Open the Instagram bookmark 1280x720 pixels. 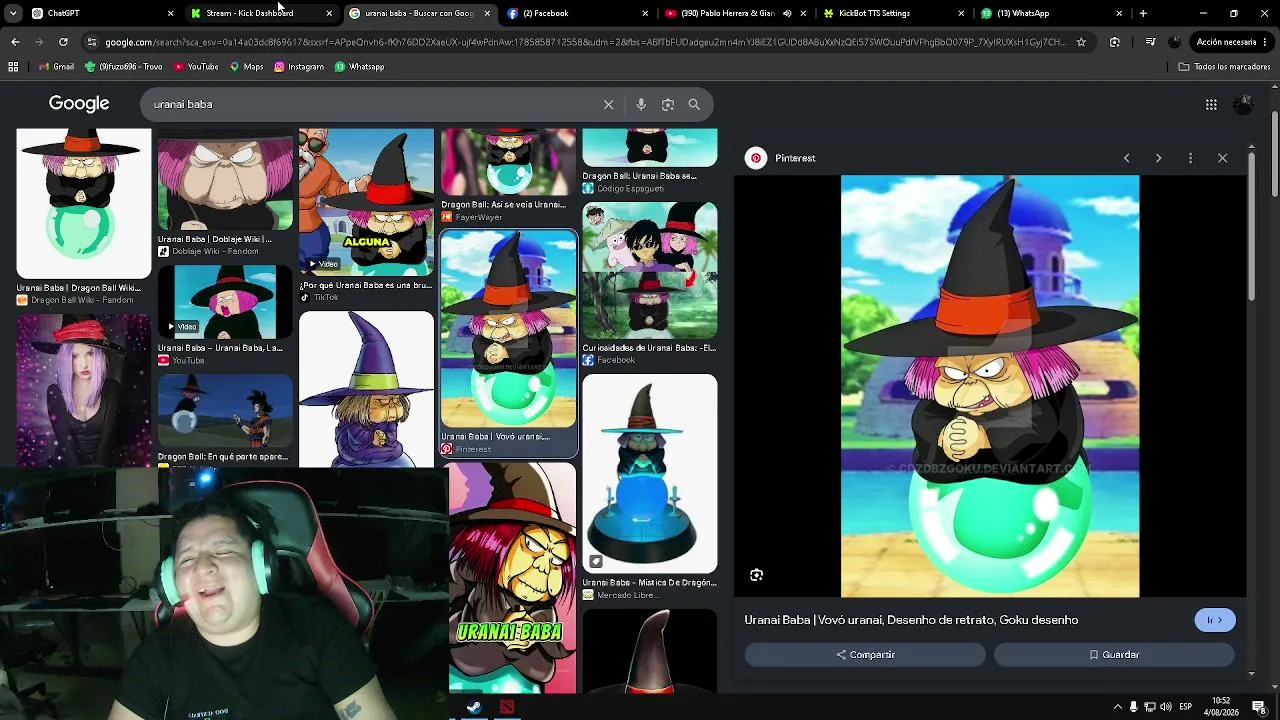(299, 67)
